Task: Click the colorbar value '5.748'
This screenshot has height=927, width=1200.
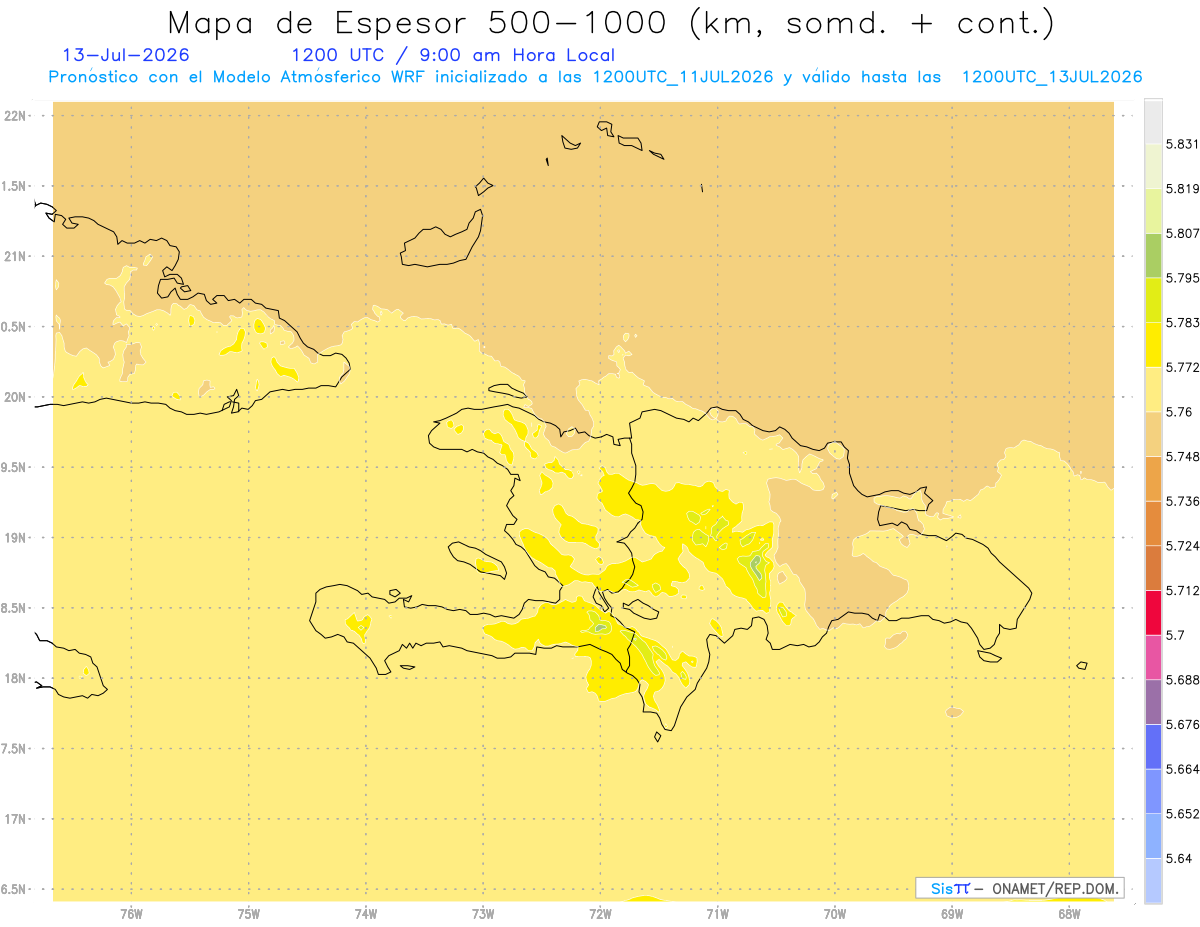Action: pos(1183,456)
